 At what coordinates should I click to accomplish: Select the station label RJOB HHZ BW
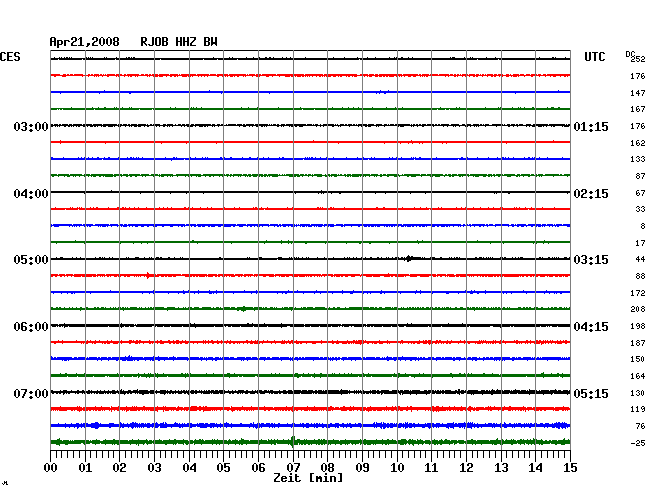click(x=179, y=42)
